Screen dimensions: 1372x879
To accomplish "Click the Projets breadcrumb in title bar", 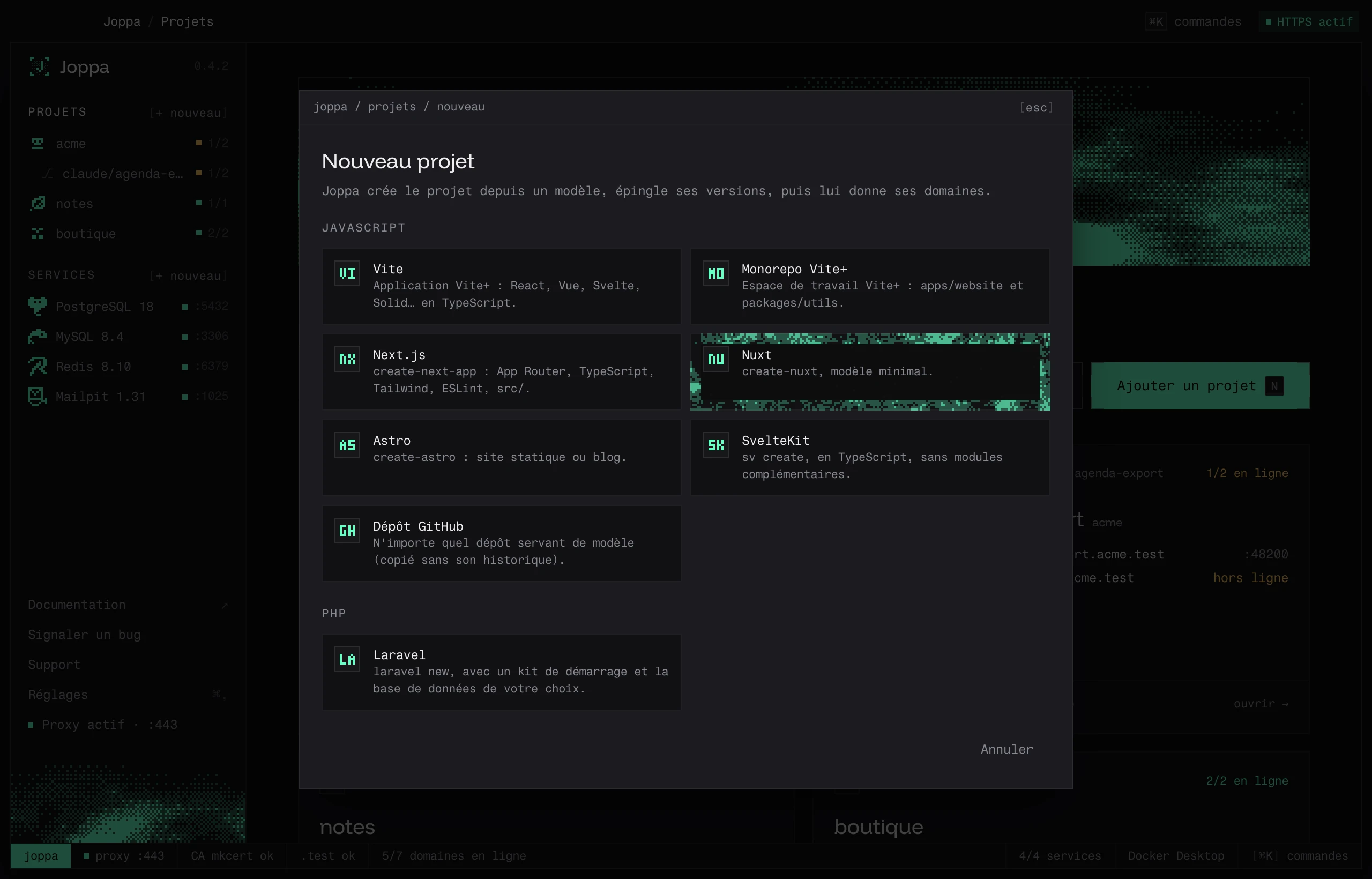I will [x=187, y=21].
